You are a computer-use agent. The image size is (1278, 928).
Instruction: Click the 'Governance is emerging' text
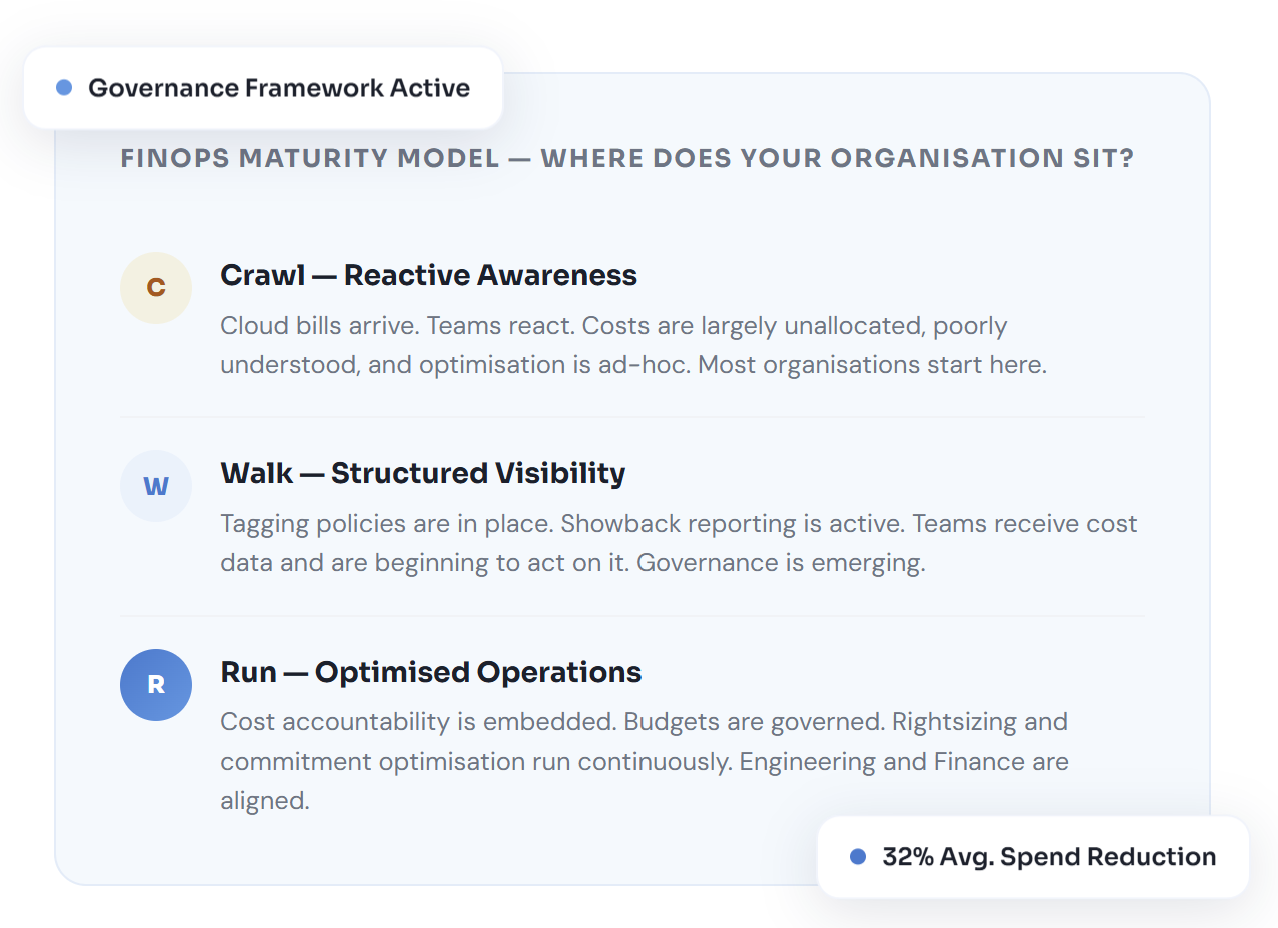click(780, 563)
